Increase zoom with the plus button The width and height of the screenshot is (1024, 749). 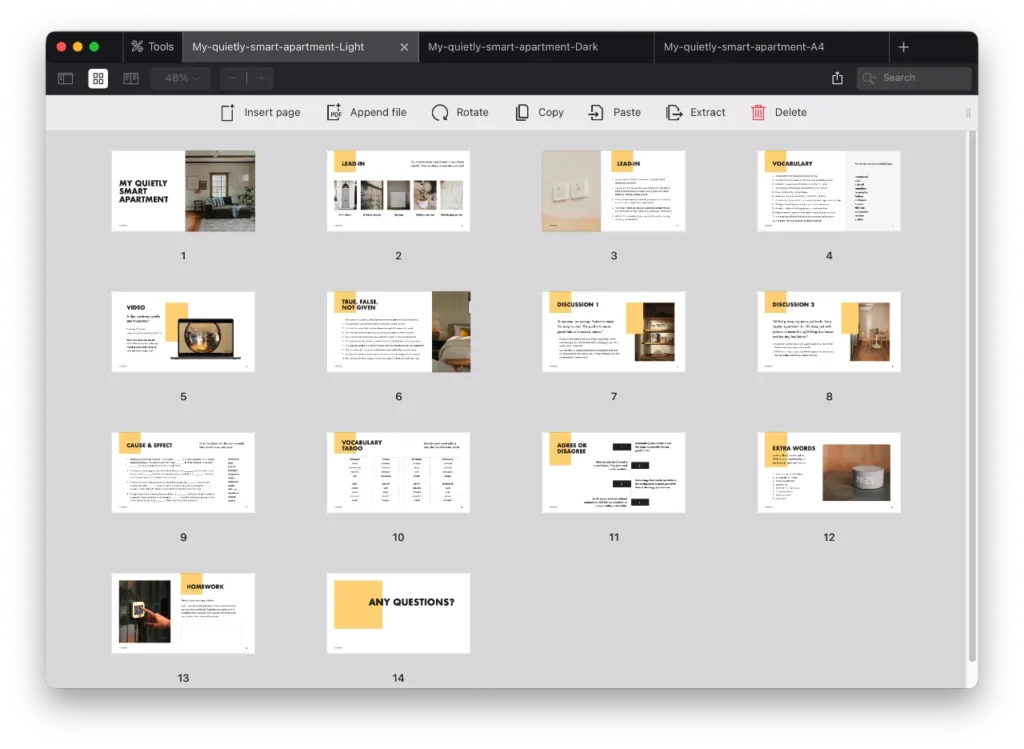point(260,78)
